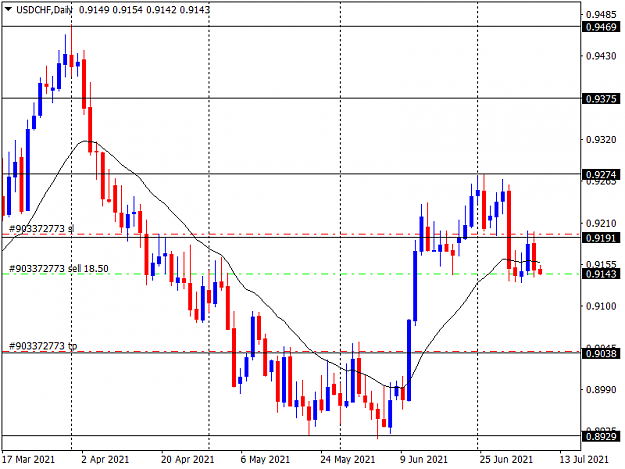Click the 13 Jul 2021 date label

(x=584, y=459)
